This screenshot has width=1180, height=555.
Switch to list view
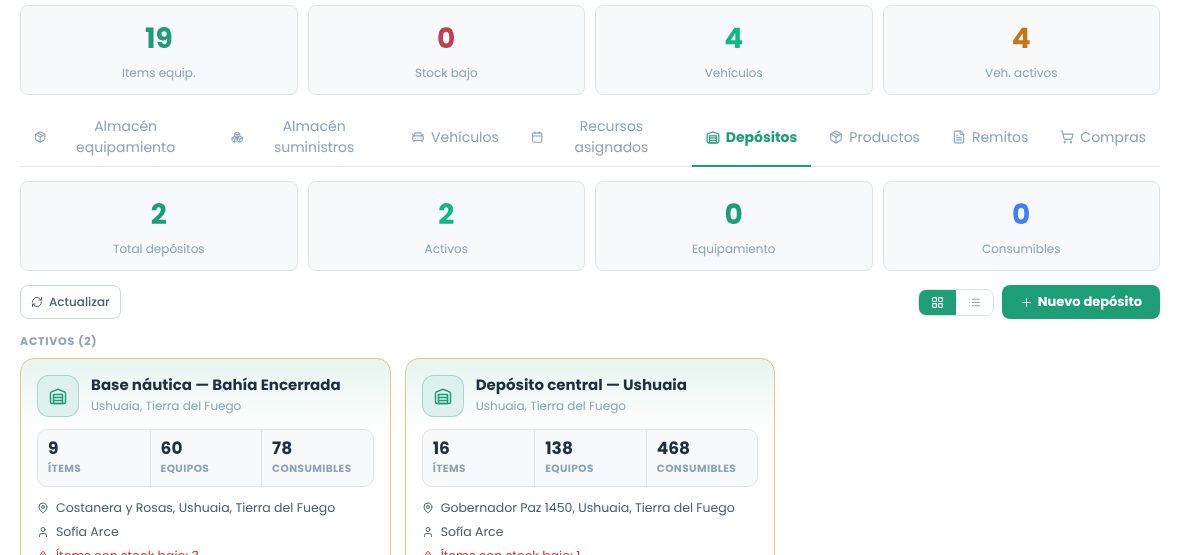pyautogui.click(x=975, y=302)
